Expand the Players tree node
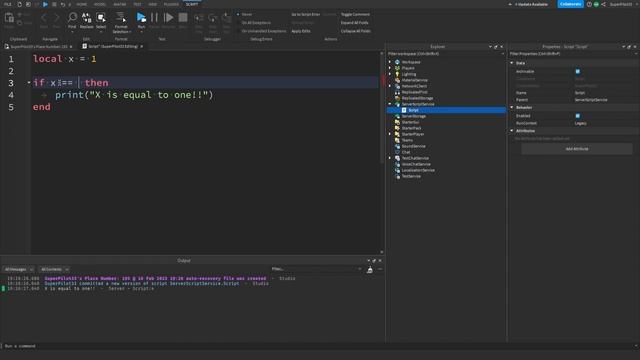Image resolution: width=640 pixels, height=360 pixels. point(390,68)
